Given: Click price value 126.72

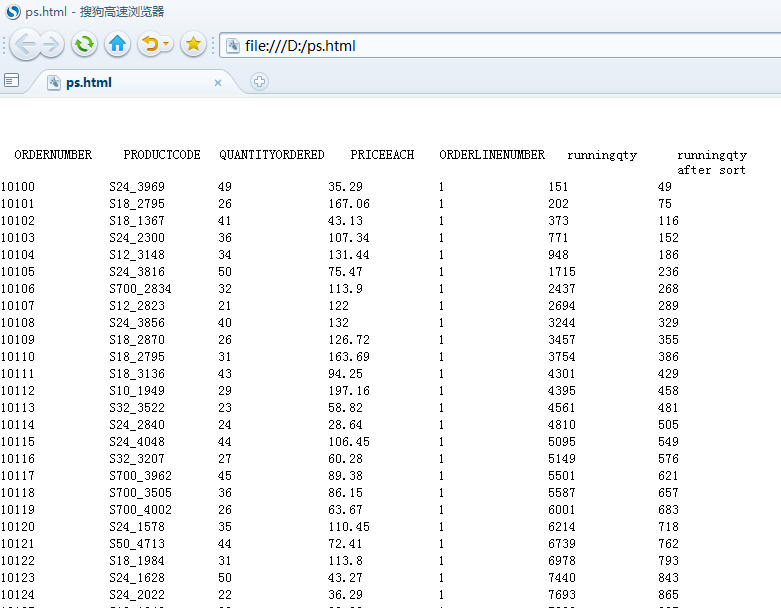Looking at the screenshot, I should pyautogui.click(x=349, y=340).
